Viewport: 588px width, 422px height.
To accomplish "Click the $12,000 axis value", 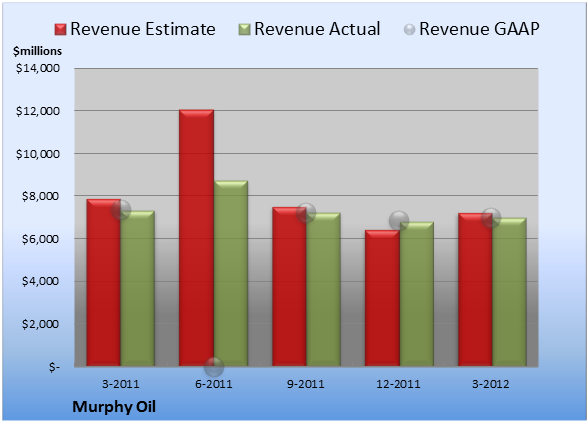I will 38,111.
